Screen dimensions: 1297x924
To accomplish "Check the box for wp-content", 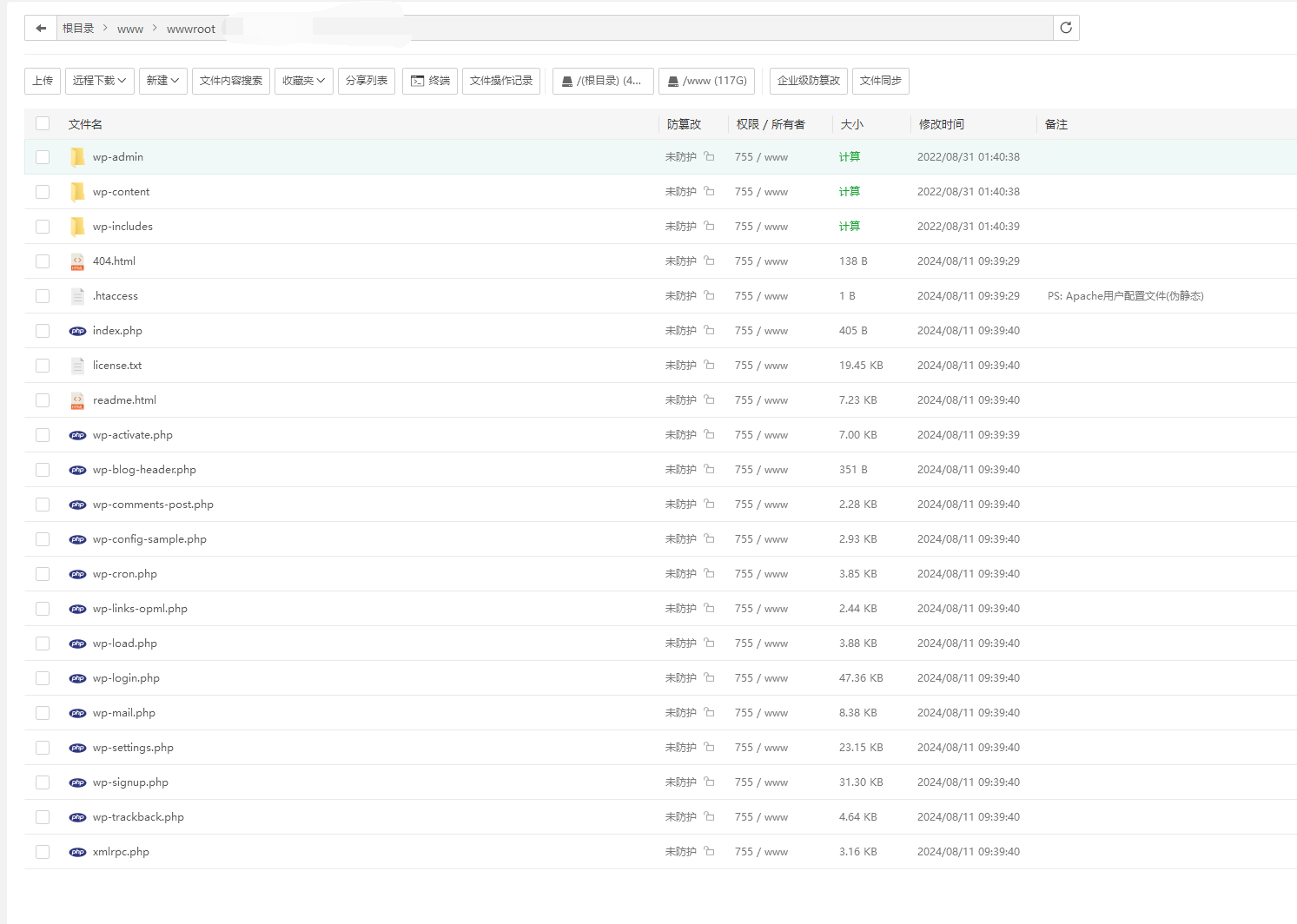I will click(x=43, y=192).
